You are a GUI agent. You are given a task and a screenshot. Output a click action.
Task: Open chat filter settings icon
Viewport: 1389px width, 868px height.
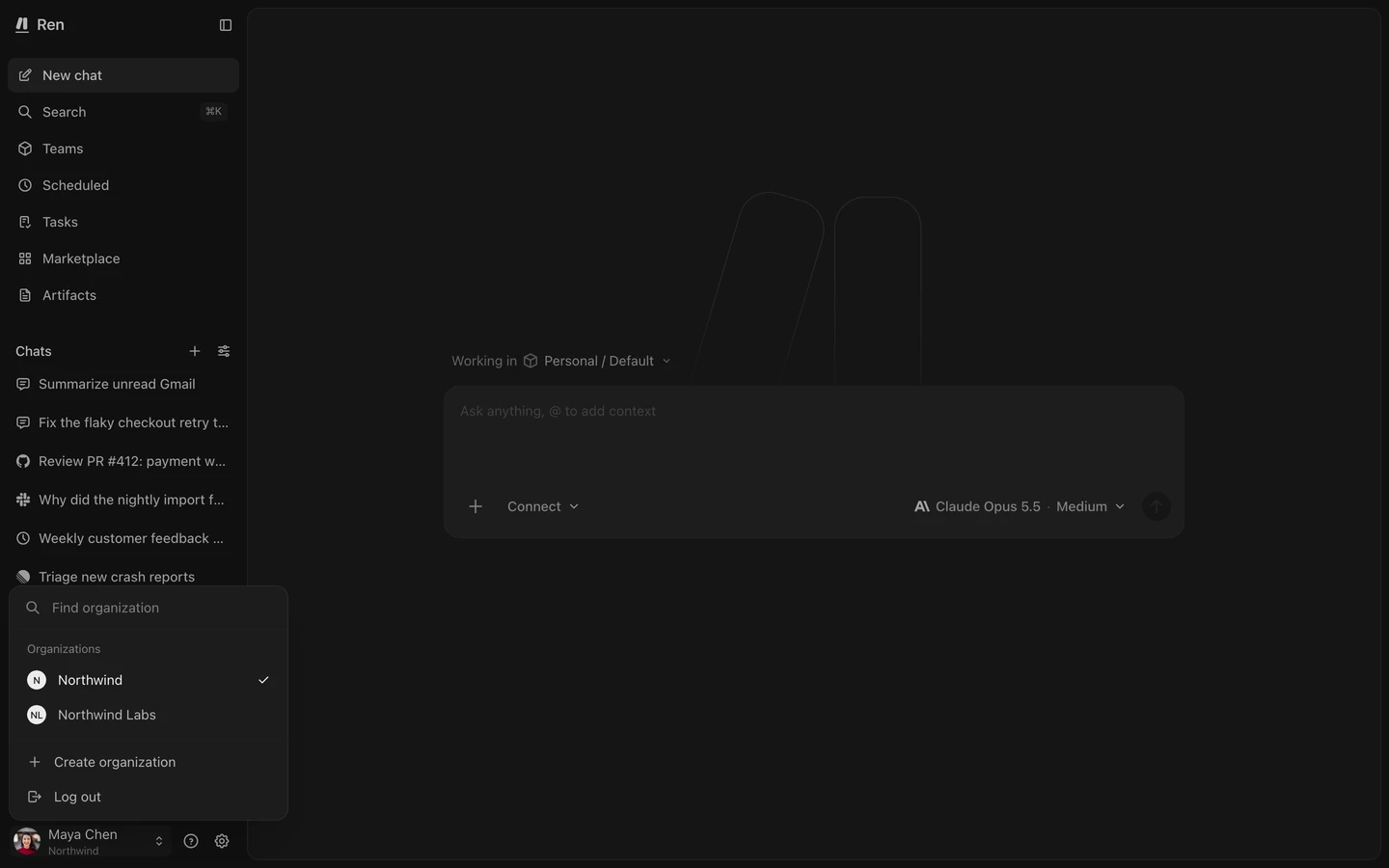coord(224,351)
